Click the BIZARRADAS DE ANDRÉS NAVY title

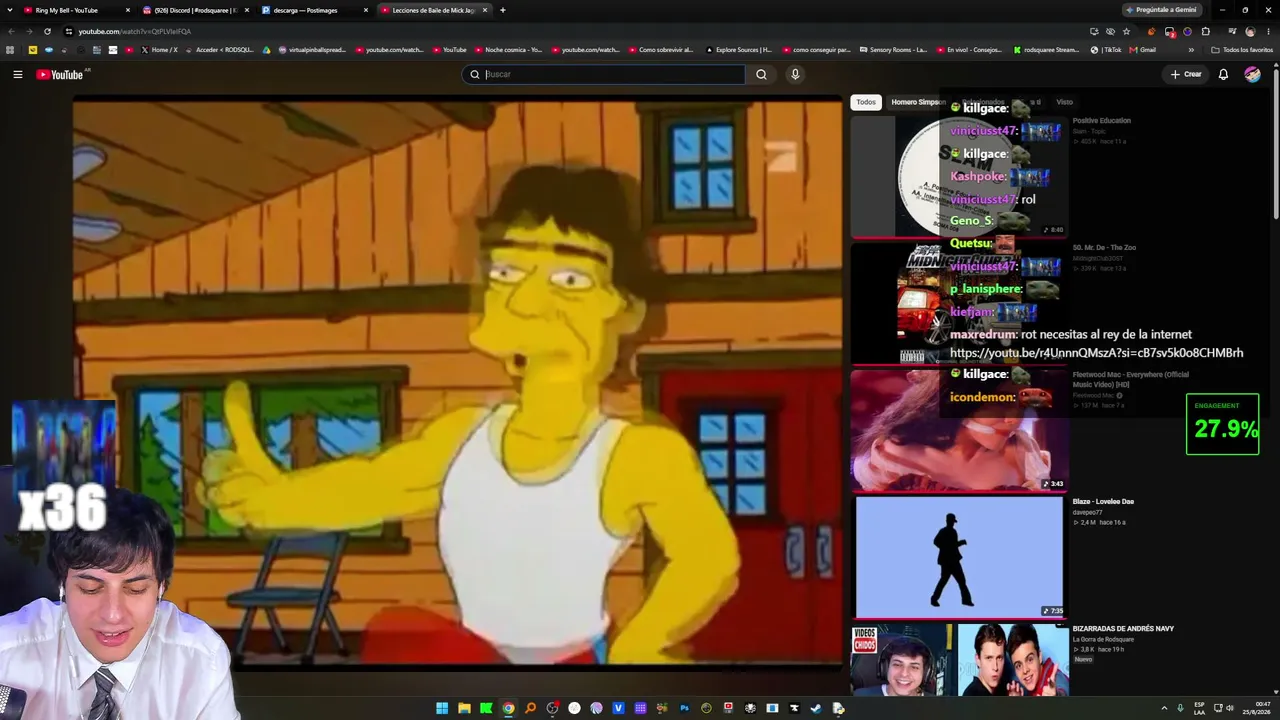[x=1123, y=629]
